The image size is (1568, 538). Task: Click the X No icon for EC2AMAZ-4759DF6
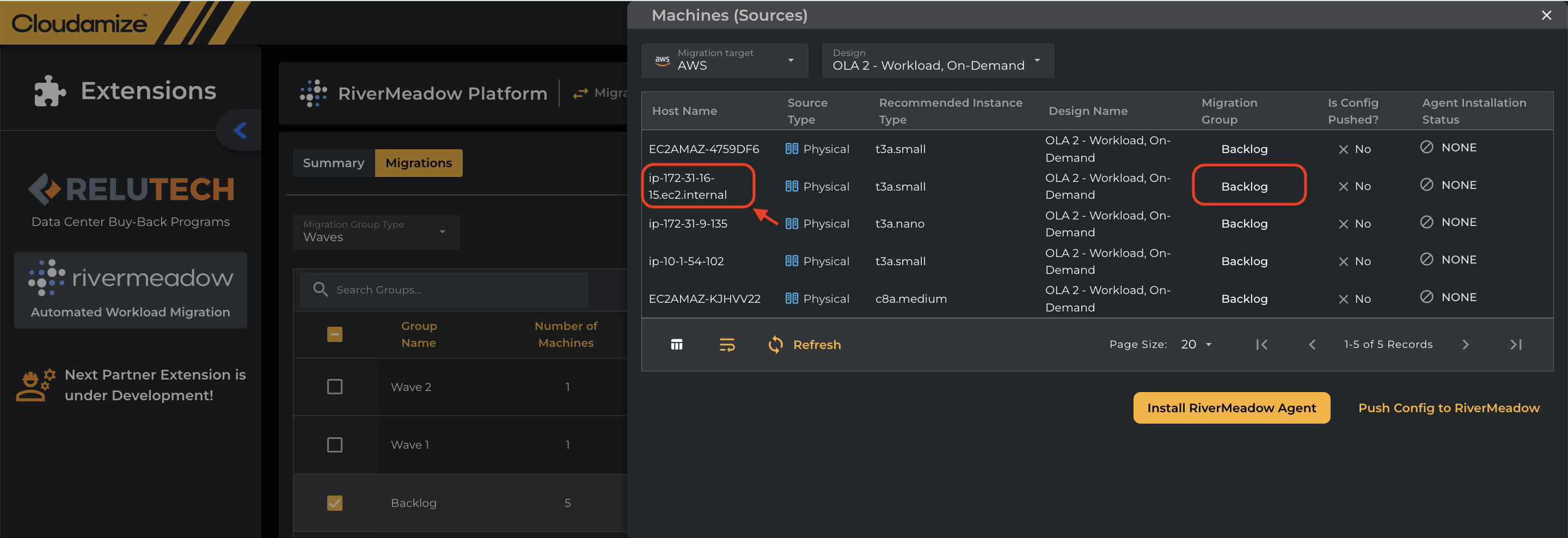[x=1343, y=150]
